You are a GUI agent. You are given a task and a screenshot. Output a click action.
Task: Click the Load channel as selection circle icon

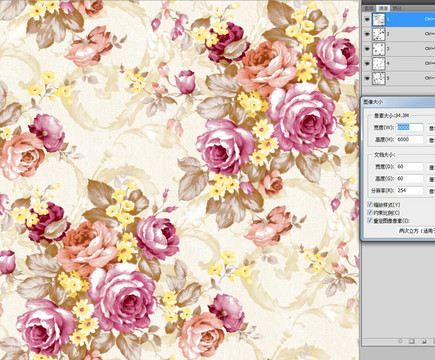400,341
